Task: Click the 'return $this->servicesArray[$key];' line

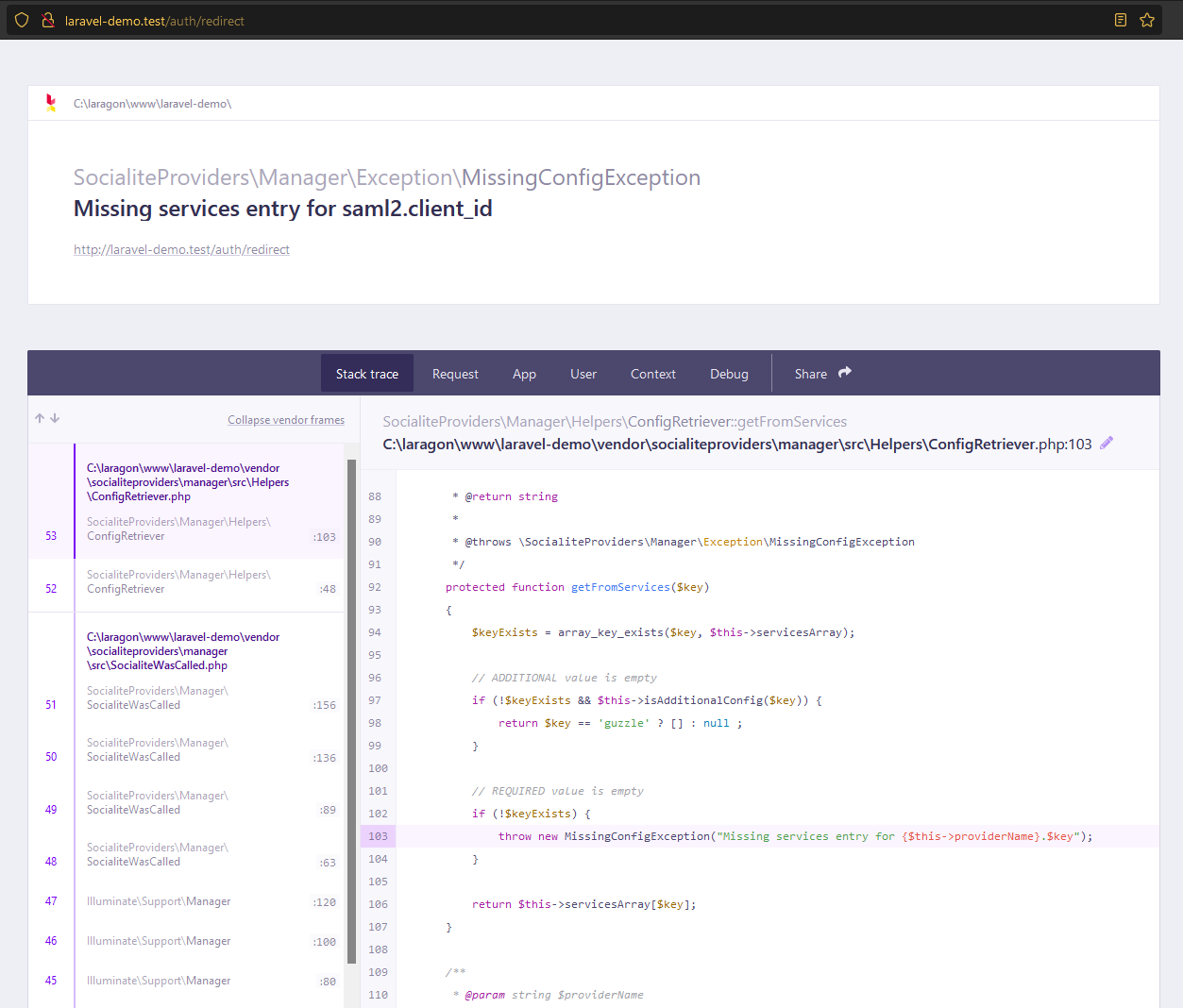Action: click(583, 904)
